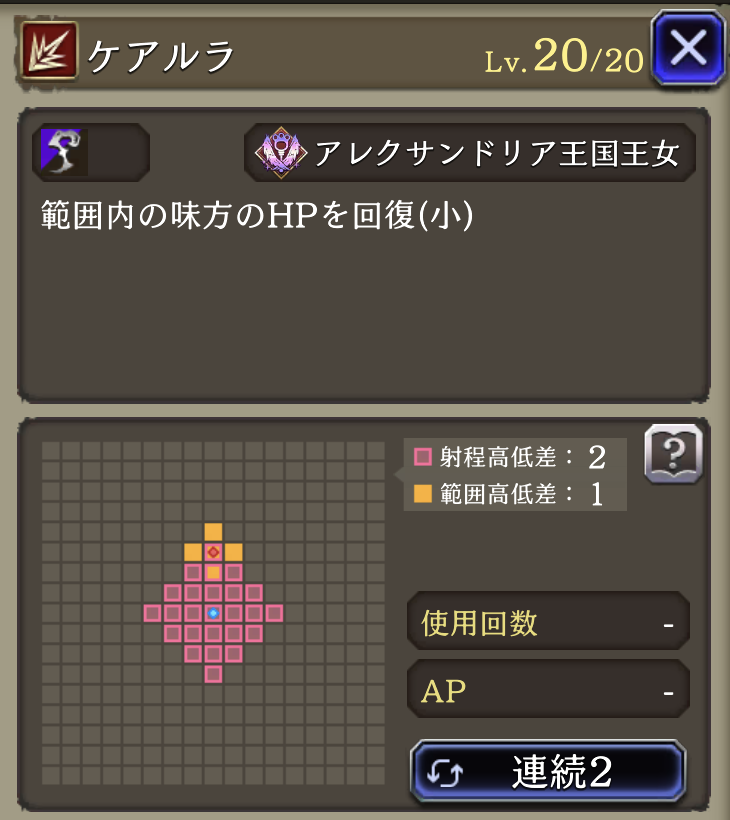Click the bottommost pink range tile
The image size is (730, 820).
pyautogui.click(x=213, y=674)
